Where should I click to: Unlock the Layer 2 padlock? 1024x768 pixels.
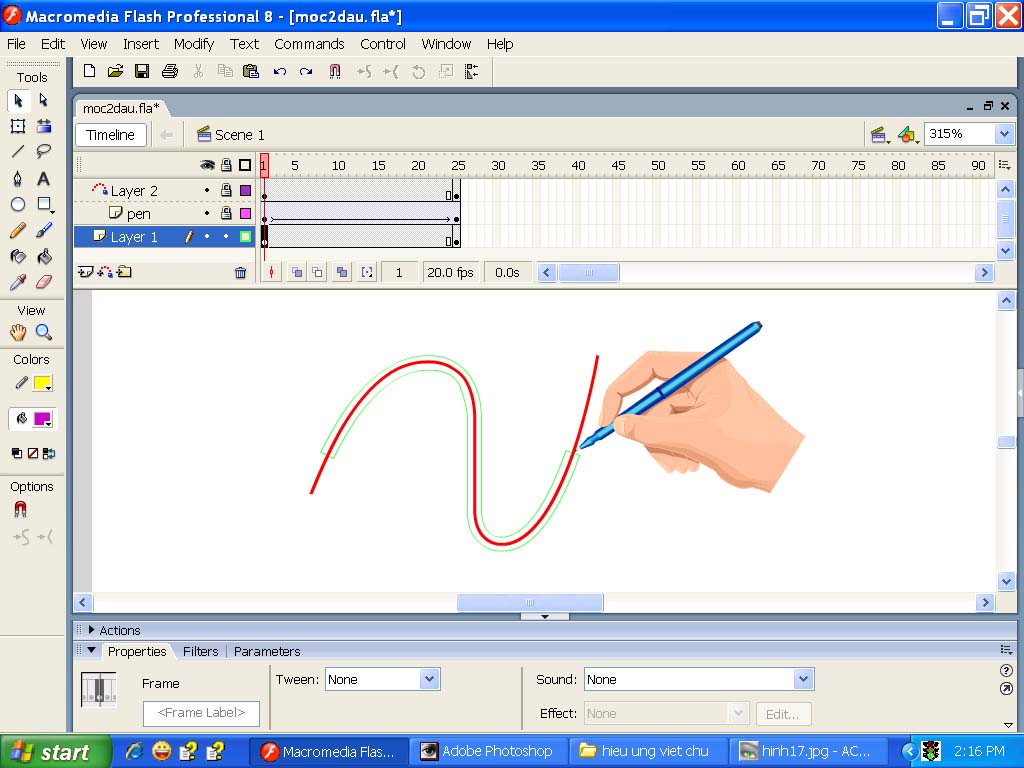coord(226,190)
